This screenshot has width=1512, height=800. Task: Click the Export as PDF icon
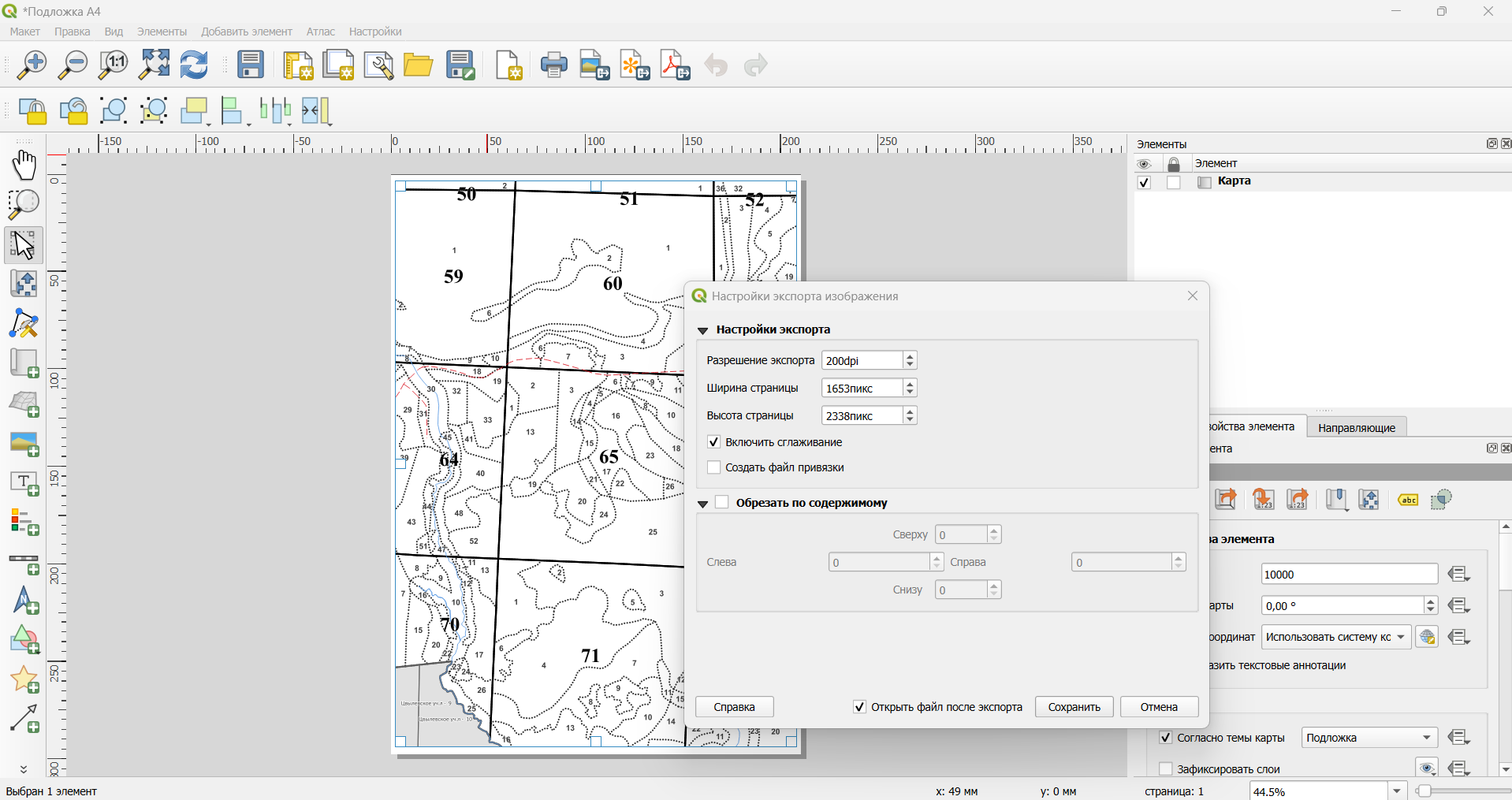pyautogui.click(x=676, y=65)
